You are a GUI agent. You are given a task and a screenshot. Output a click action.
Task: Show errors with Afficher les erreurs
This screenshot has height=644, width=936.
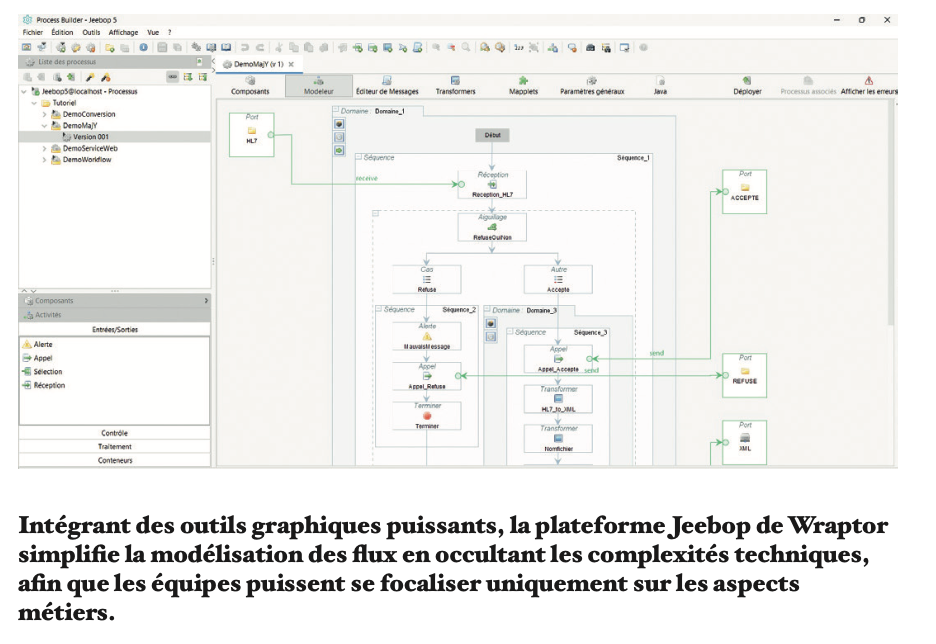pos(869,86)
